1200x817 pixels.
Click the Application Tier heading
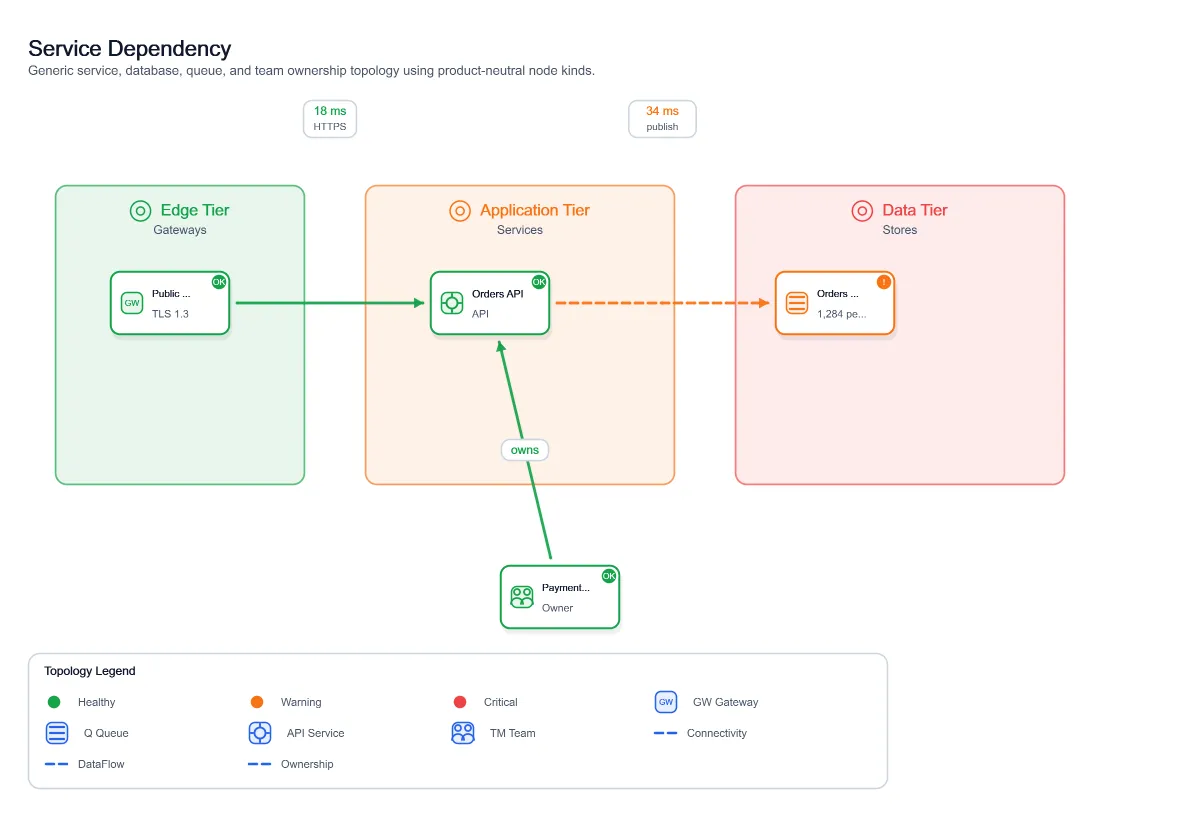[535, 211]
